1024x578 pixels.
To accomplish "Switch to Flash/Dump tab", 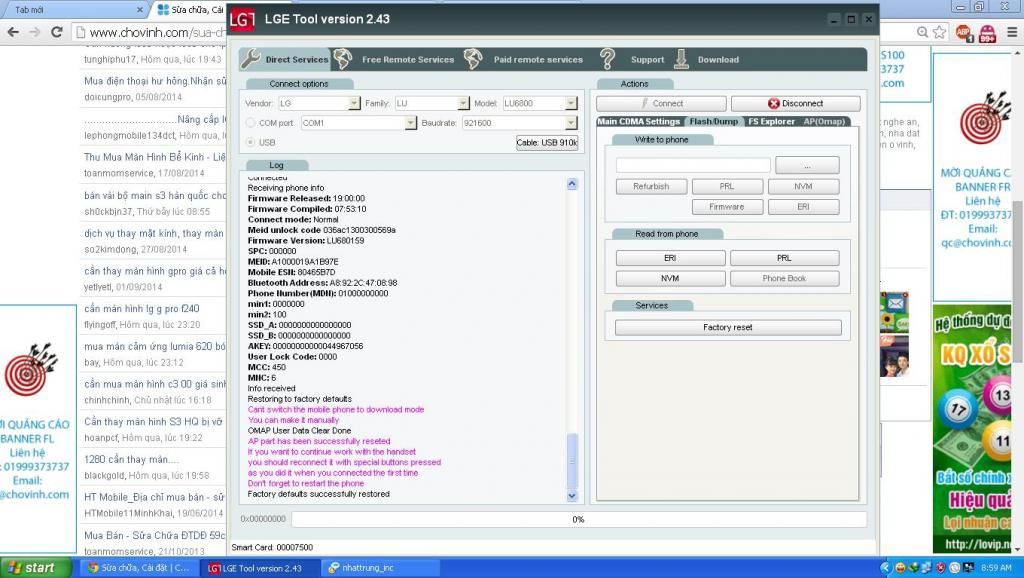I will click(x=713, y=121).
